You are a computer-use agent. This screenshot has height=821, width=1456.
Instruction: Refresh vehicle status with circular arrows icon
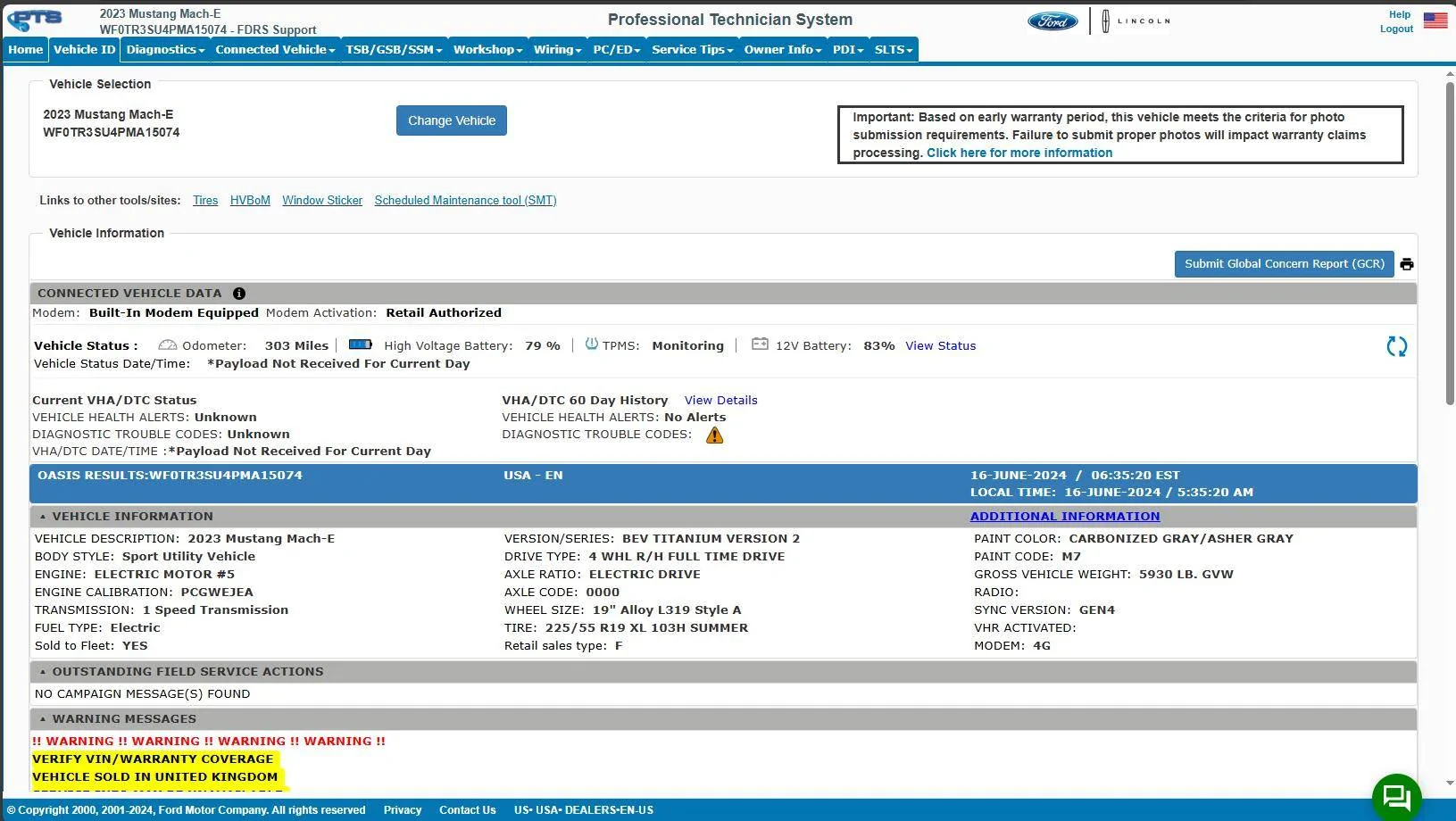click(1396, 346)
